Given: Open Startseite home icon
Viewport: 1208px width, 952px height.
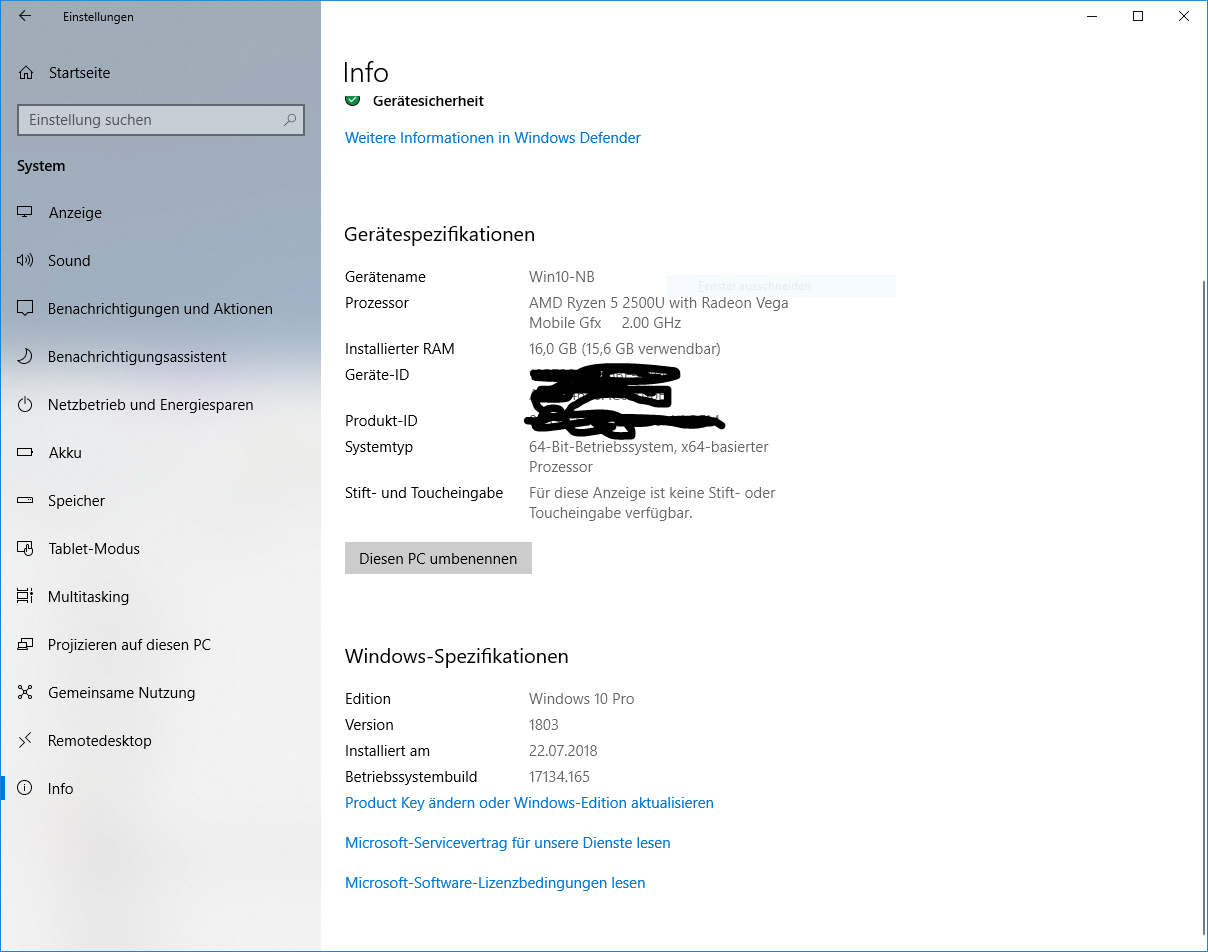Looking at the screenshot, I should click(x=26, y=72).
